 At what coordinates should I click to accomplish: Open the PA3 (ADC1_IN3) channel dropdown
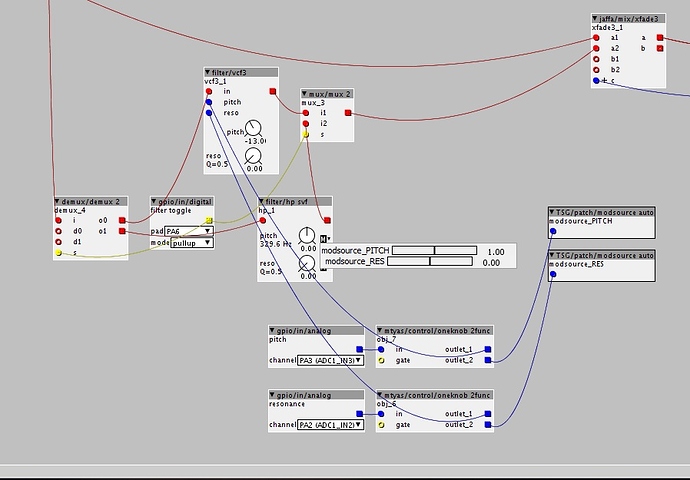click(330, 360)
